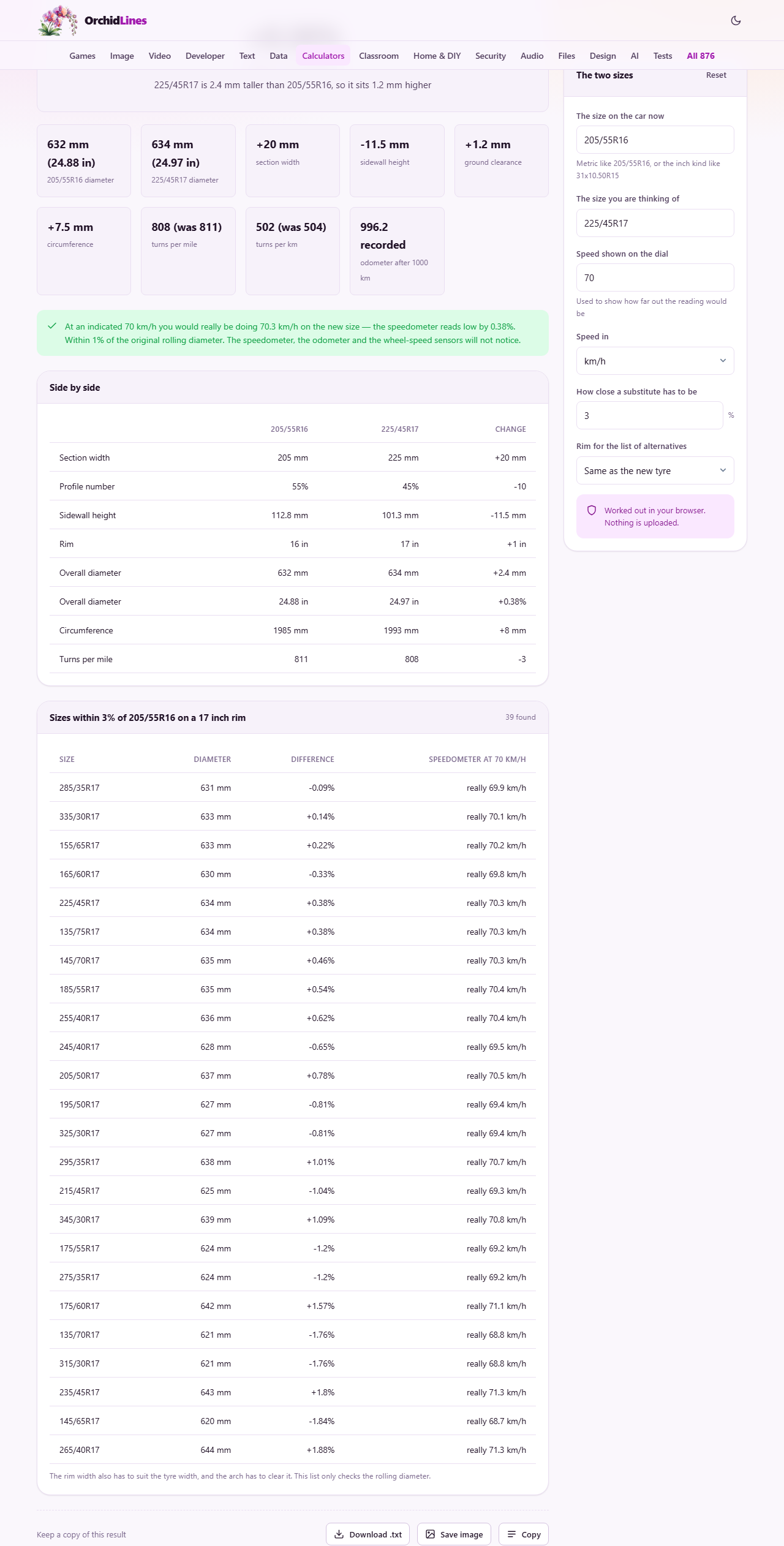Screen dimensions: 784x1546
Task: Reset the two sizes form
Action: [716, 75]
